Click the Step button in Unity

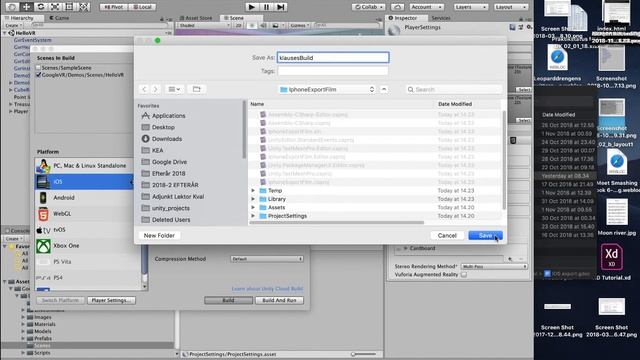pos(280,7)
